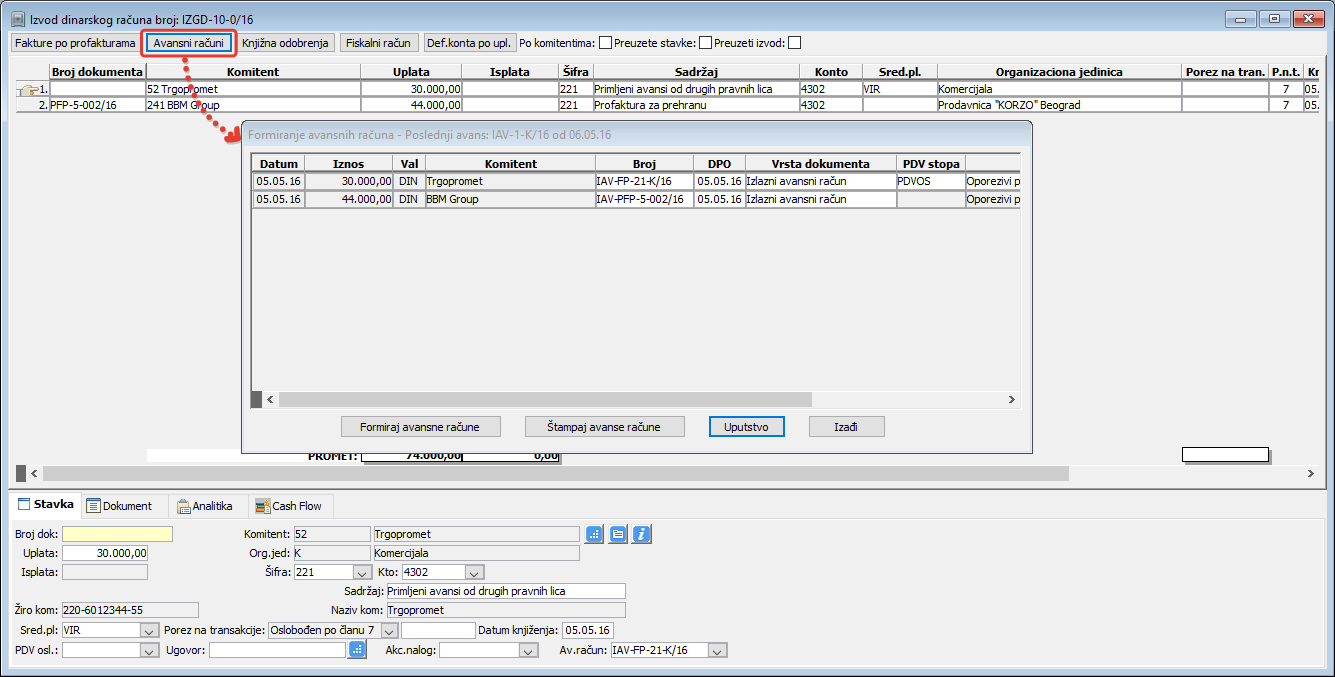Click the Sadržaj text field

coord(505,591)
